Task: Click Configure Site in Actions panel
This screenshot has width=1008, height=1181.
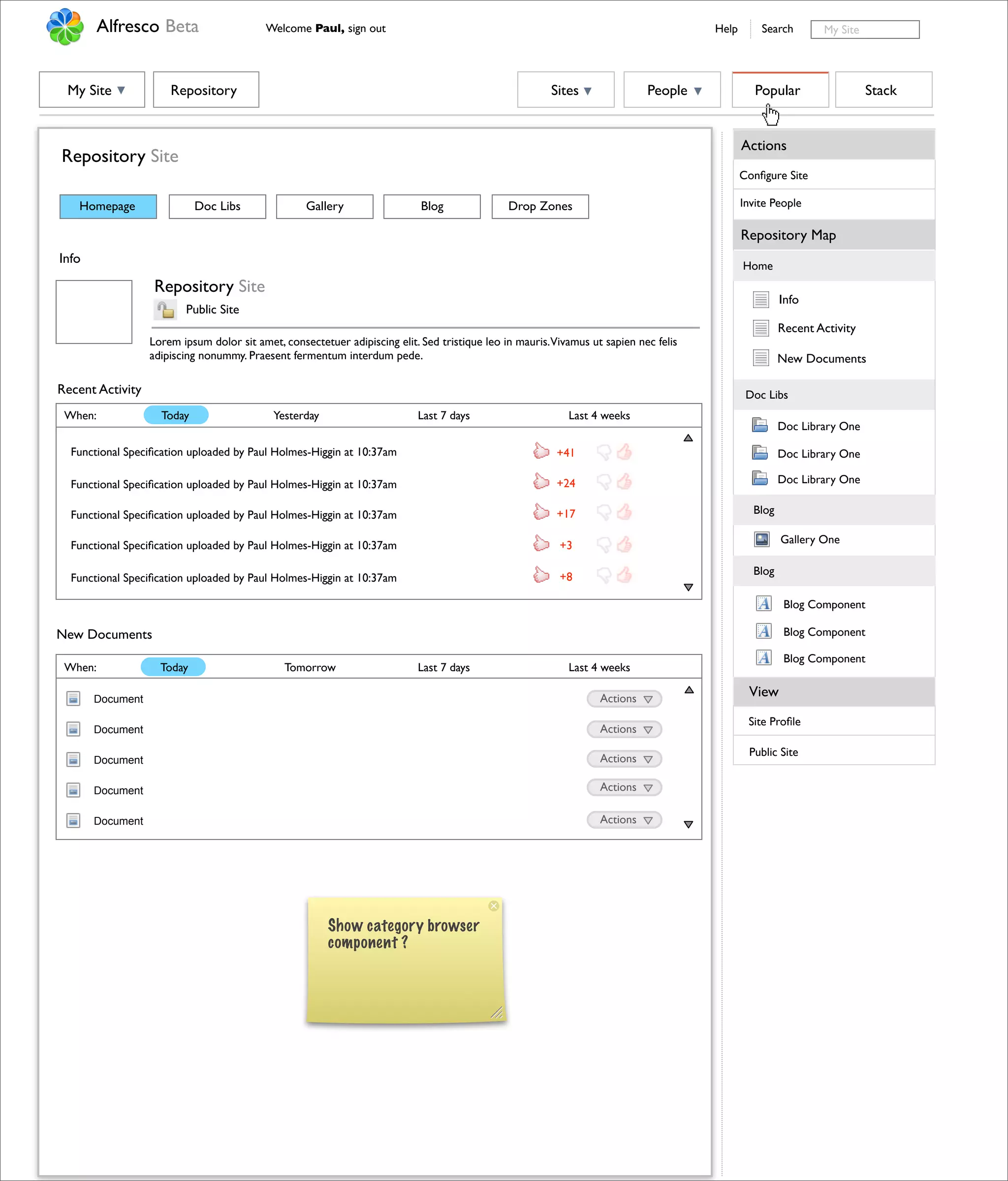Action: pos(834,175)
